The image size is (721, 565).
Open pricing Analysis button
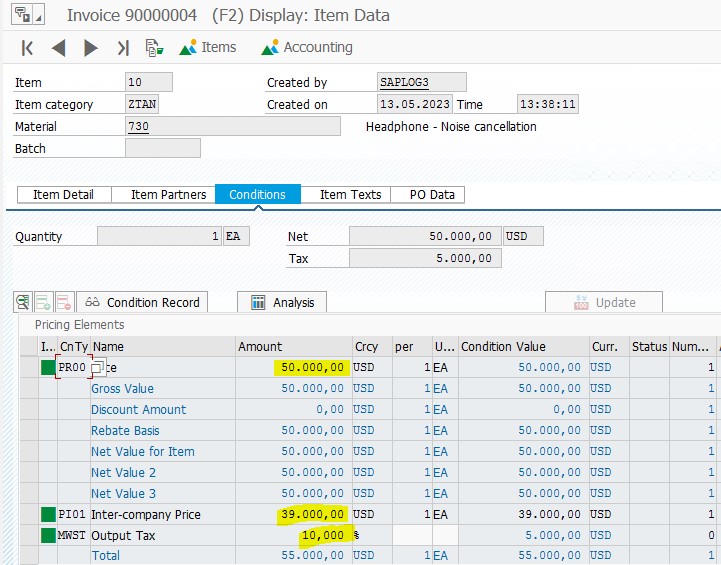[282, 302]
